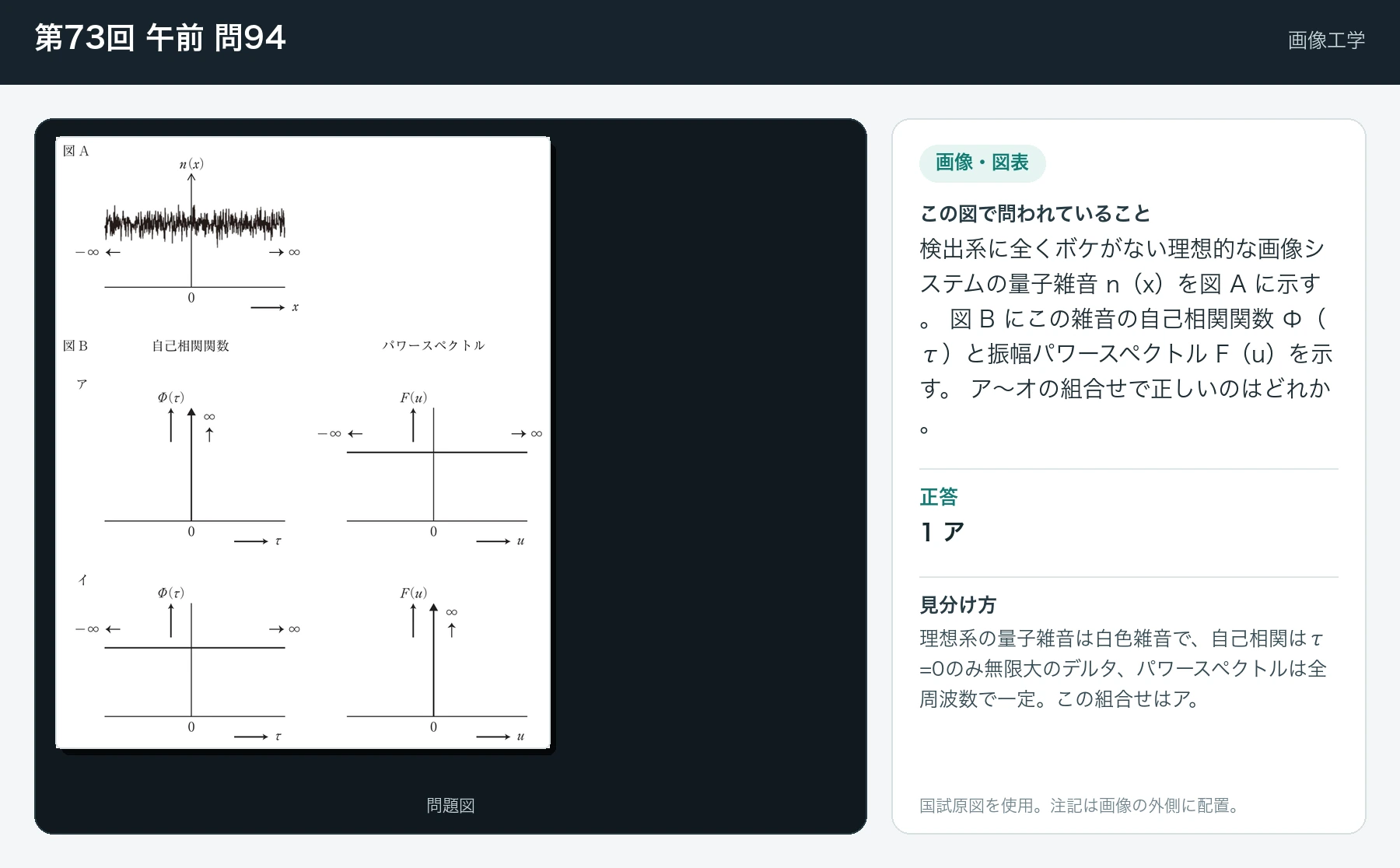The width and height of the screenshot is (1400, 868).
Task: Click the 見分け方 heading
Action: tap(957, 604)
